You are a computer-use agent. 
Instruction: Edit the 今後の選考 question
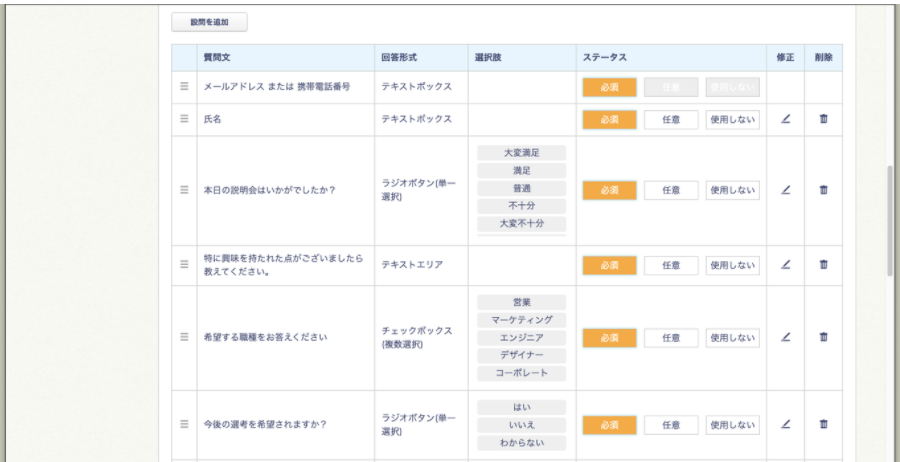785,424
